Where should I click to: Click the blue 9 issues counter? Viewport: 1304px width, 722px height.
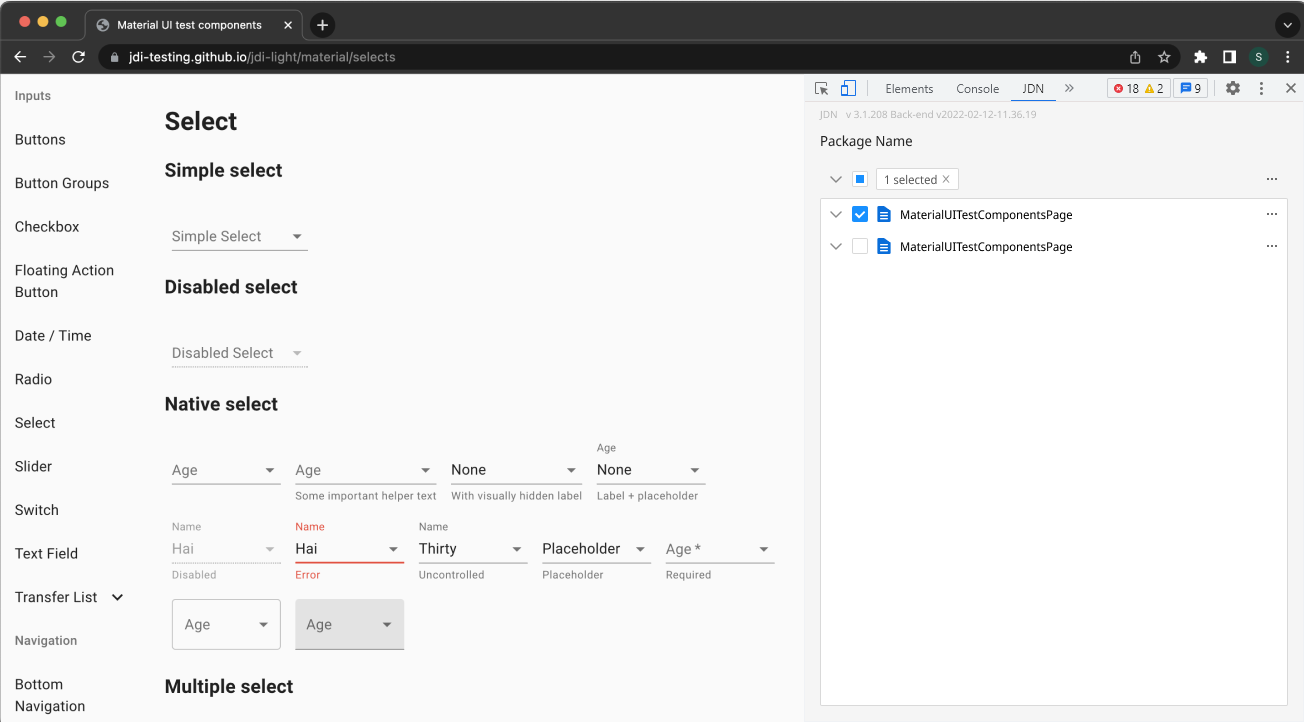tap(1191, 88)
